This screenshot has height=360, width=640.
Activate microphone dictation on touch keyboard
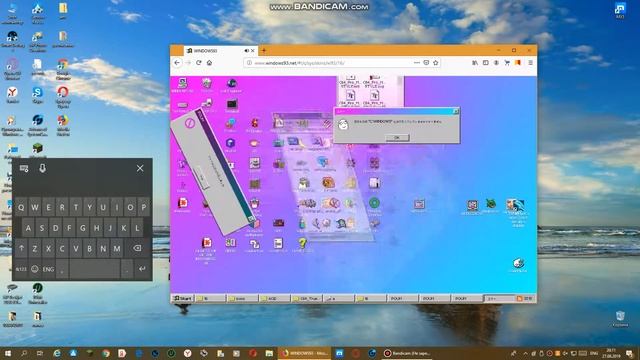coord(42,168)
